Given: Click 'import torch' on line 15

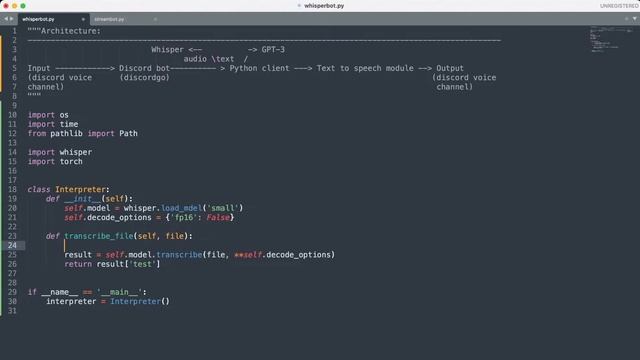Looking at the screenshot, I should (55, 162).
